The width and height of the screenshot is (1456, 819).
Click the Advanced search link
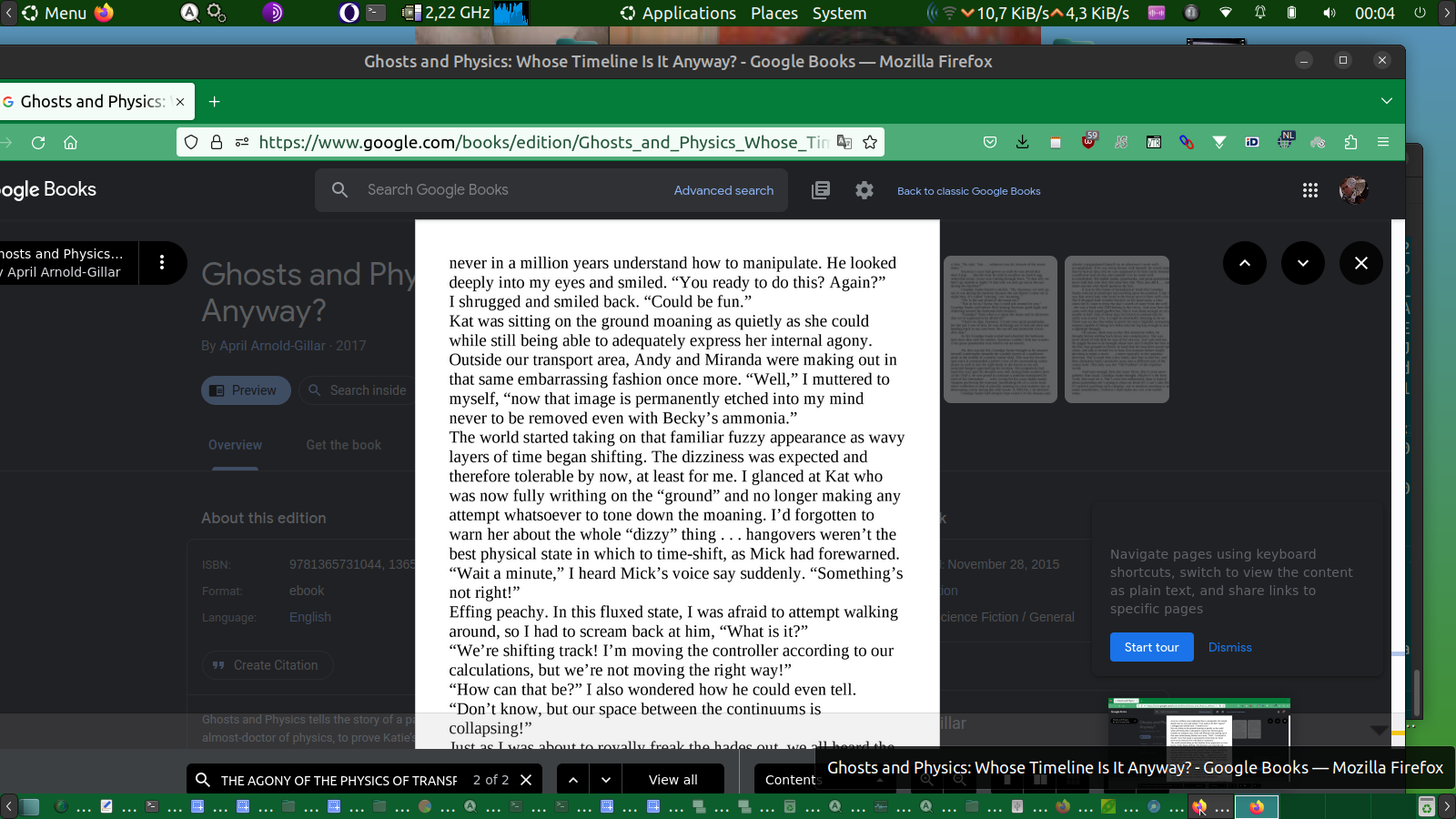(724, 190)
